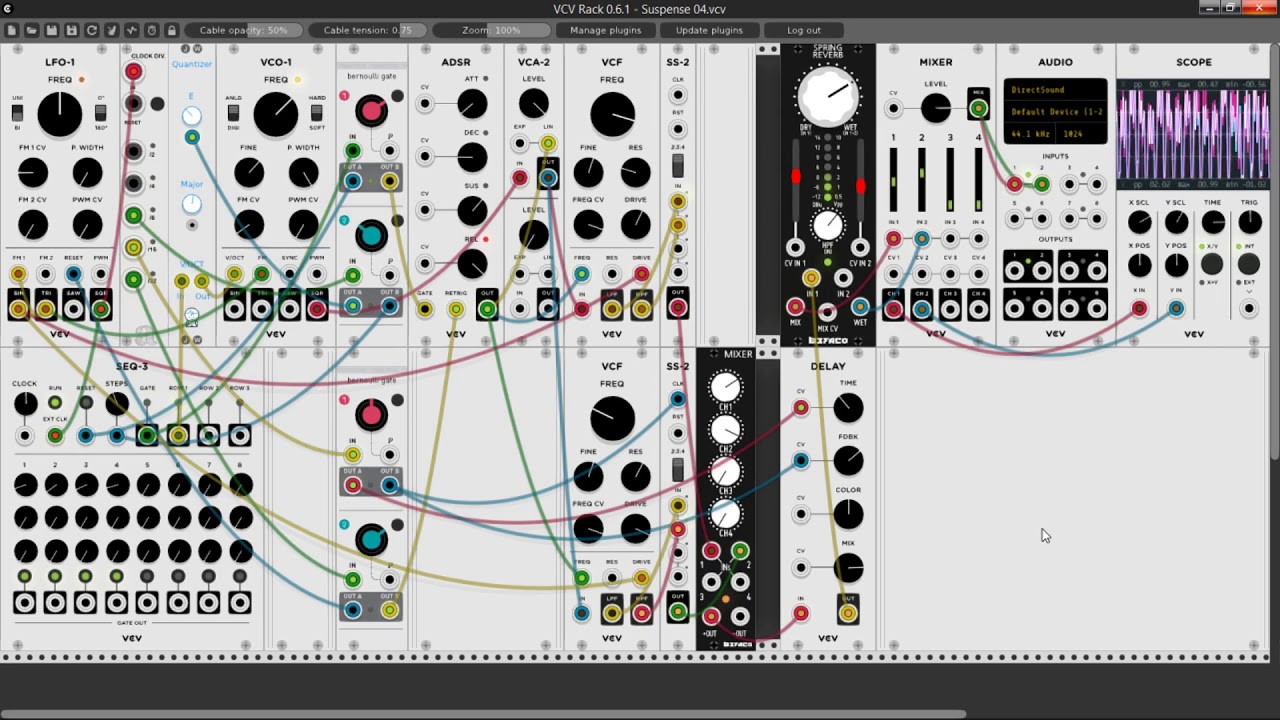The width and height of the screenshot is (1280, 720).
Task: Click the Quantizer Major scale knob
Action: pos(191,204)
